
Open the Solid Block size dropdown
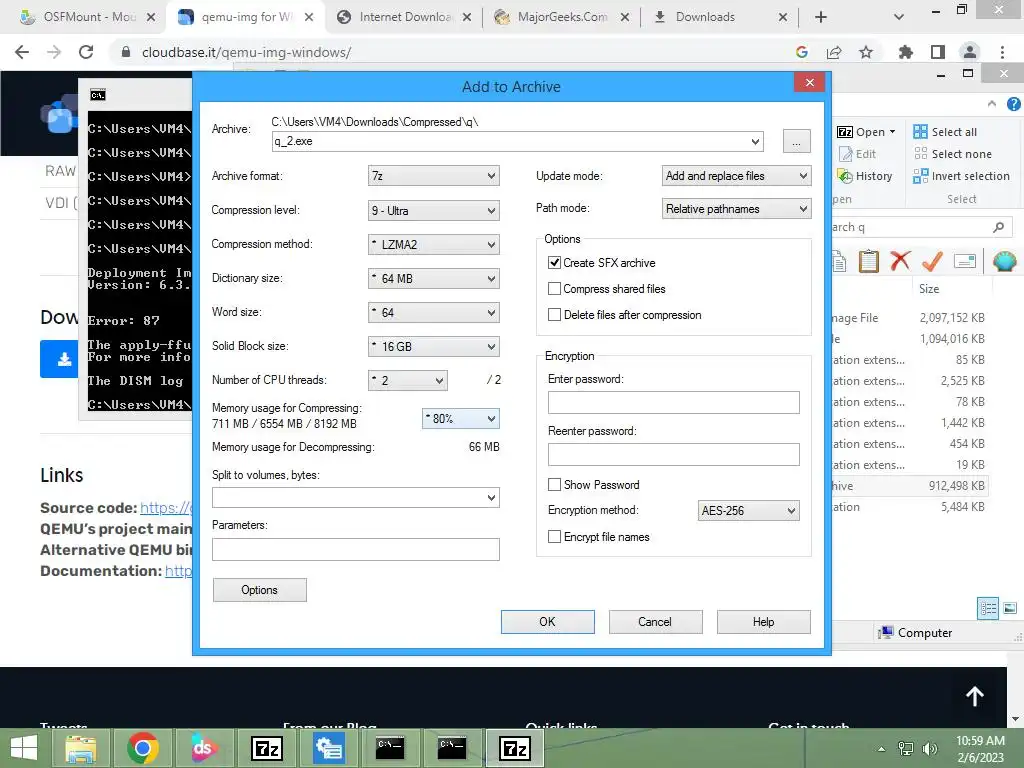click(434, 346)
